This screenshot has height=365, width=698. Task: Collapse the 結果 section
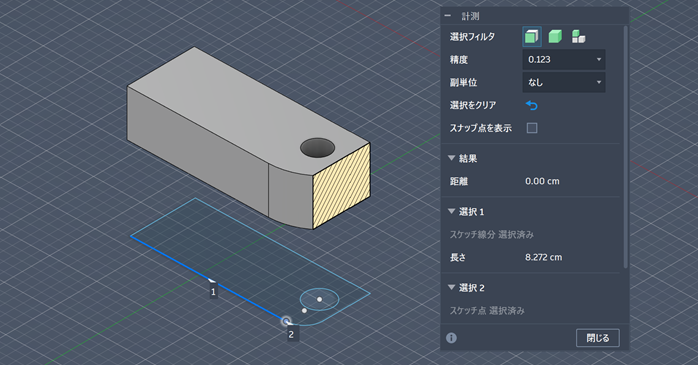coord(451,158)
